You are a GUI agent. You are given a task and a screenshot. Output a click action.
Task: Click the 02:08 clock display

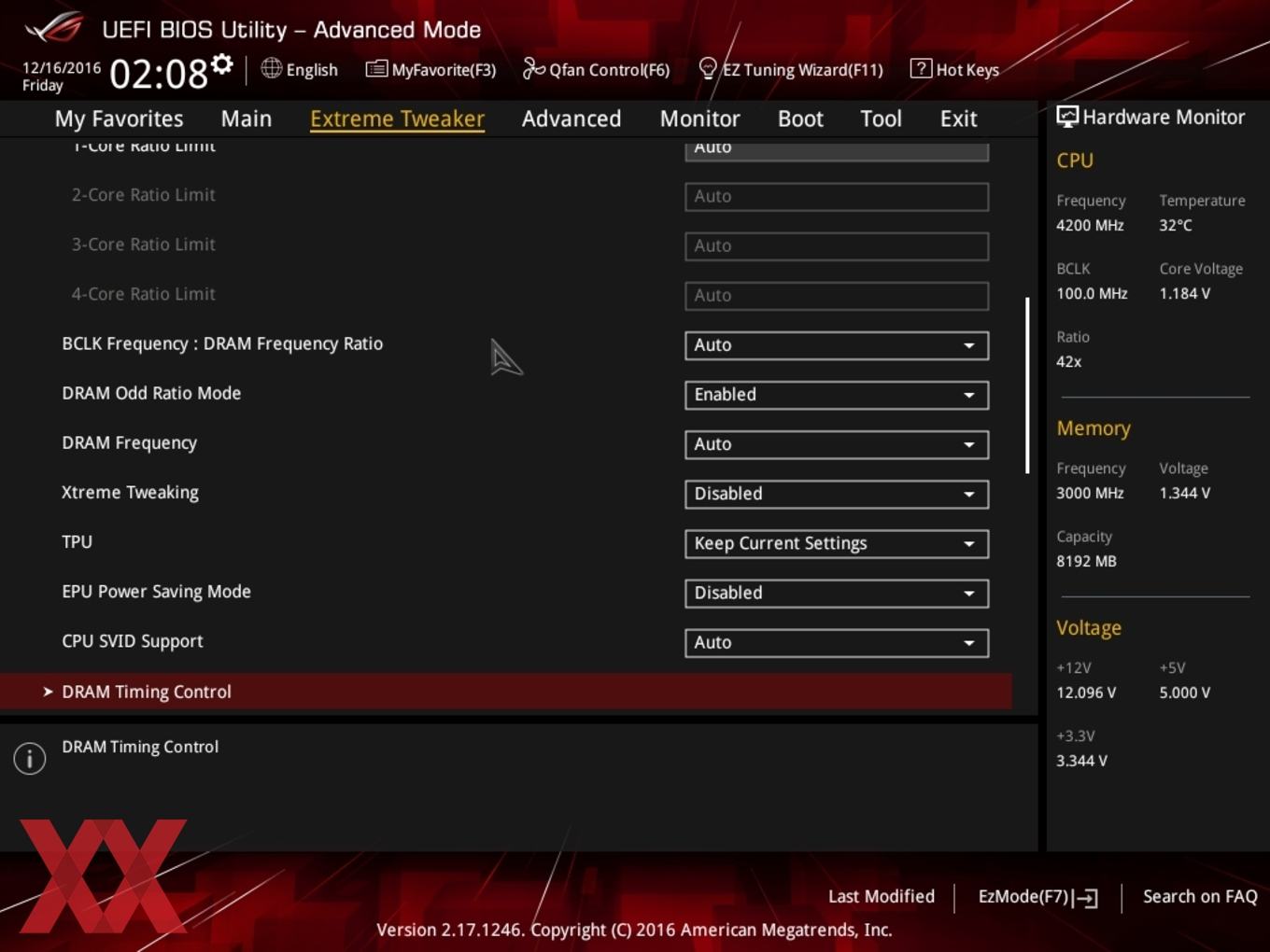[x=159, y=73]
